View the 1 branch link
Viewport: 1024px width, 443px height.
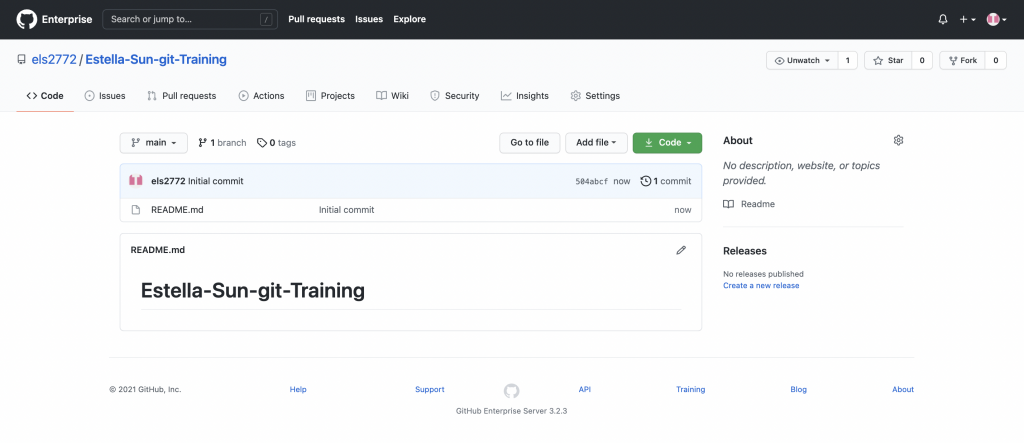click(223, 142)
